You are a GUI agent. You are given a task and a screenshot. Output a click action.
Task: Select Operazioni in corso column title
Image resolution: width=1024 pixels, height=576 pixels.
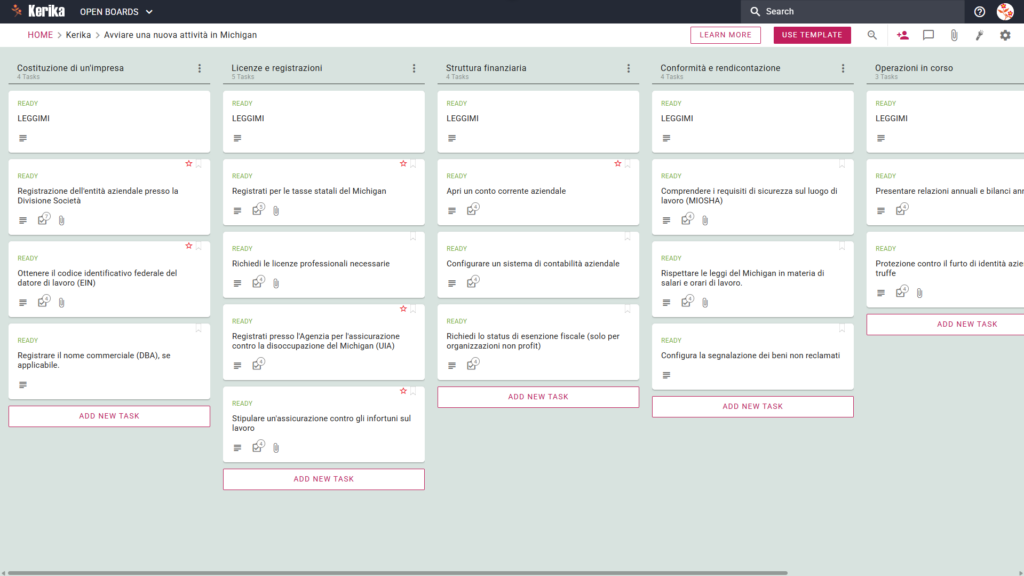[914, 68]
